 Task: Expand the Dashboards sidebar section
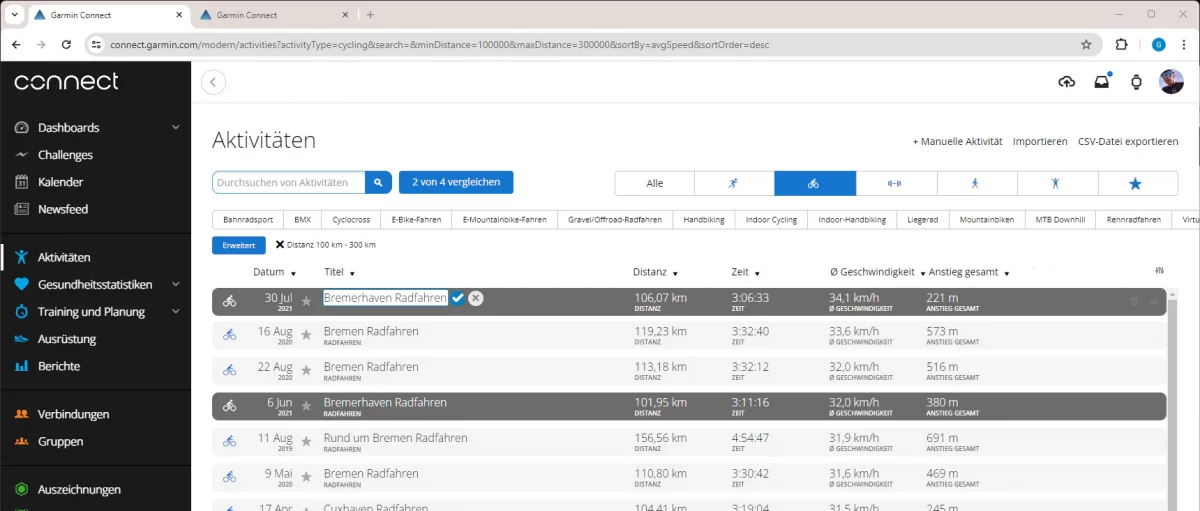pyautogui.click(x=176, y=128)
